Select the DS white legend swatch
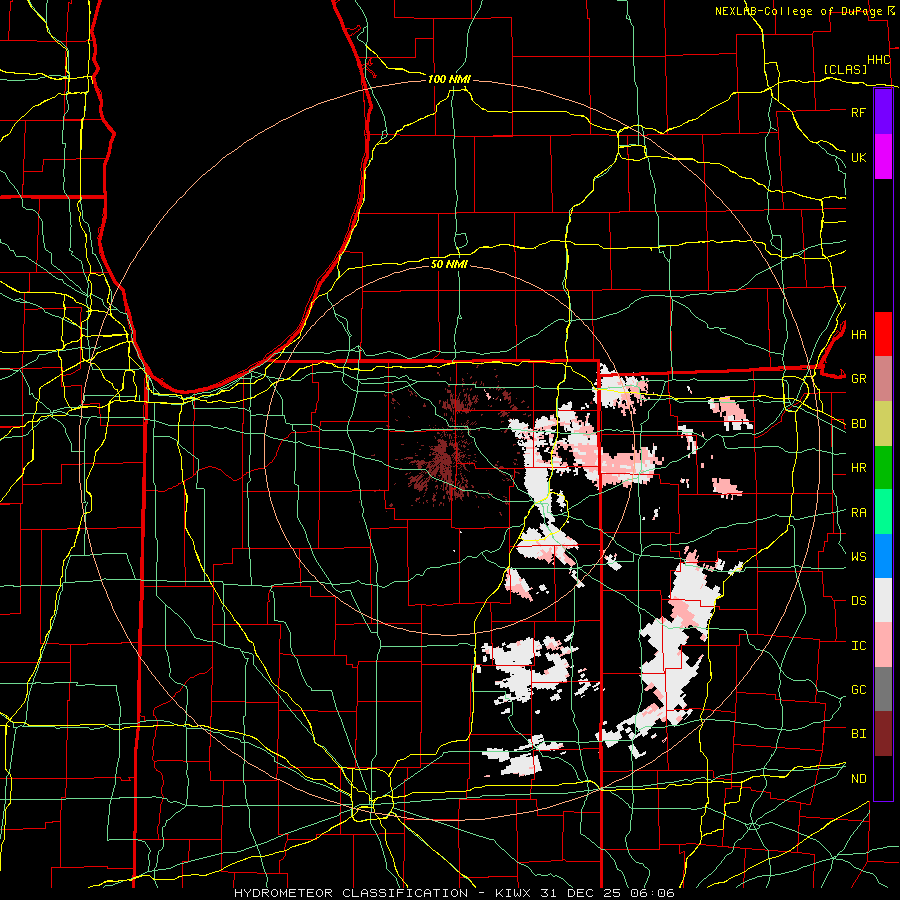This screenshot has width=900, height=900. (x=883, y=600)
